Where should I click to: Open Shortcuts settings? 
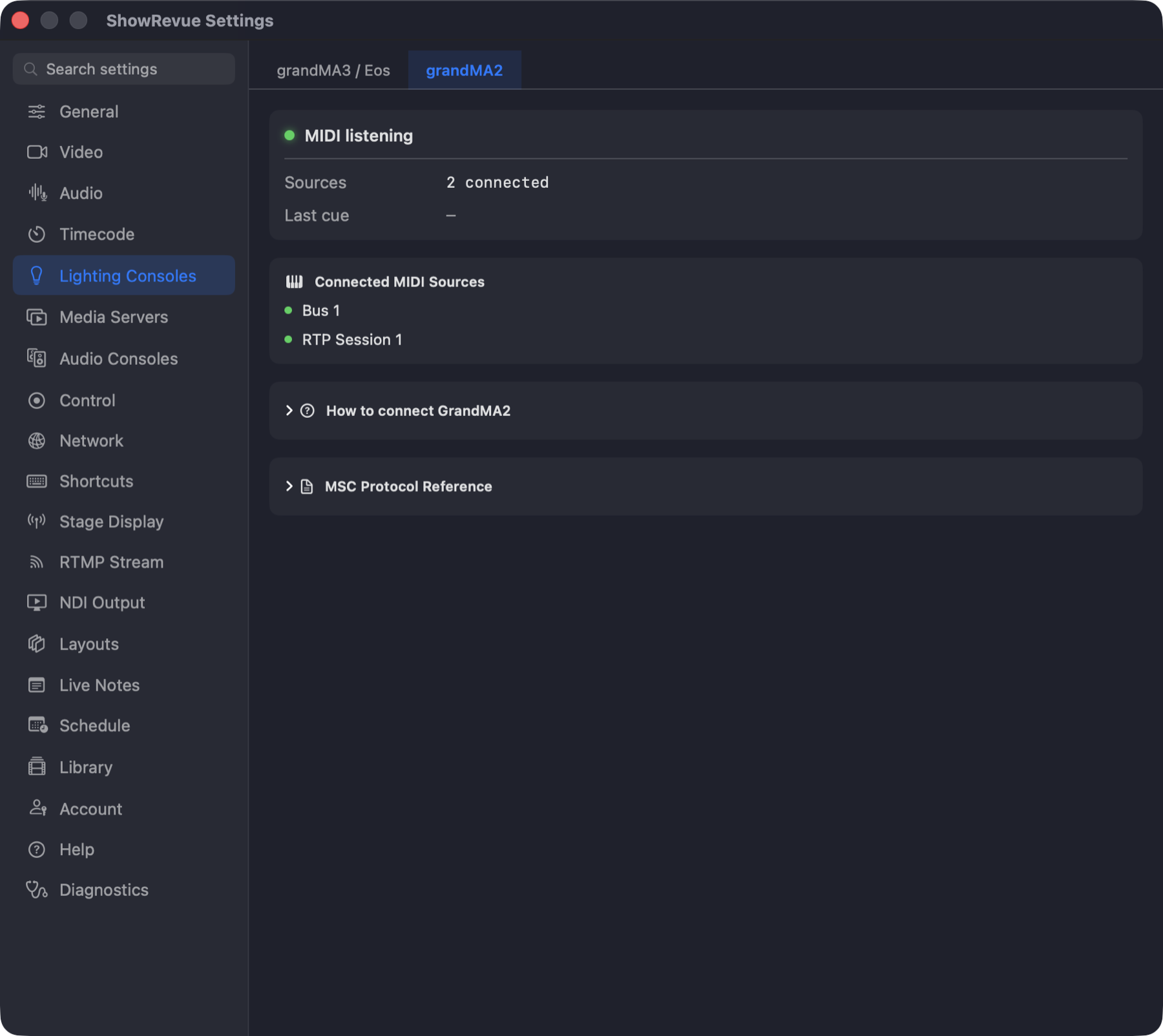[124, 481]
